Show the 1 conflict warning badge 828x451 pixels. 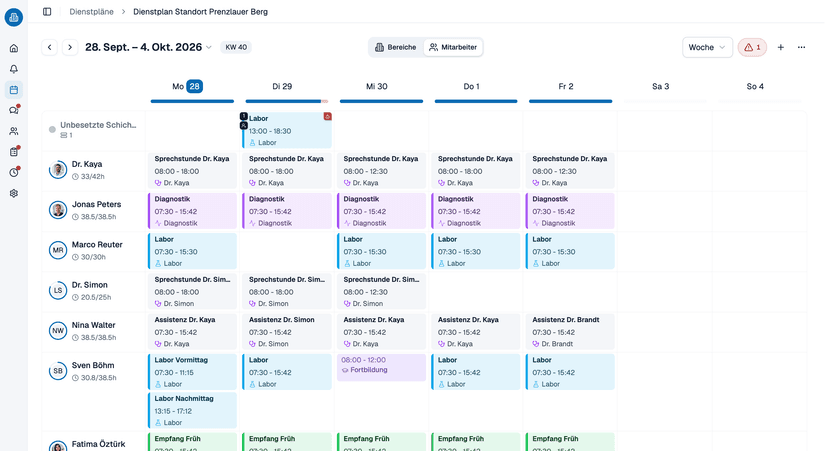pos(752,47)
